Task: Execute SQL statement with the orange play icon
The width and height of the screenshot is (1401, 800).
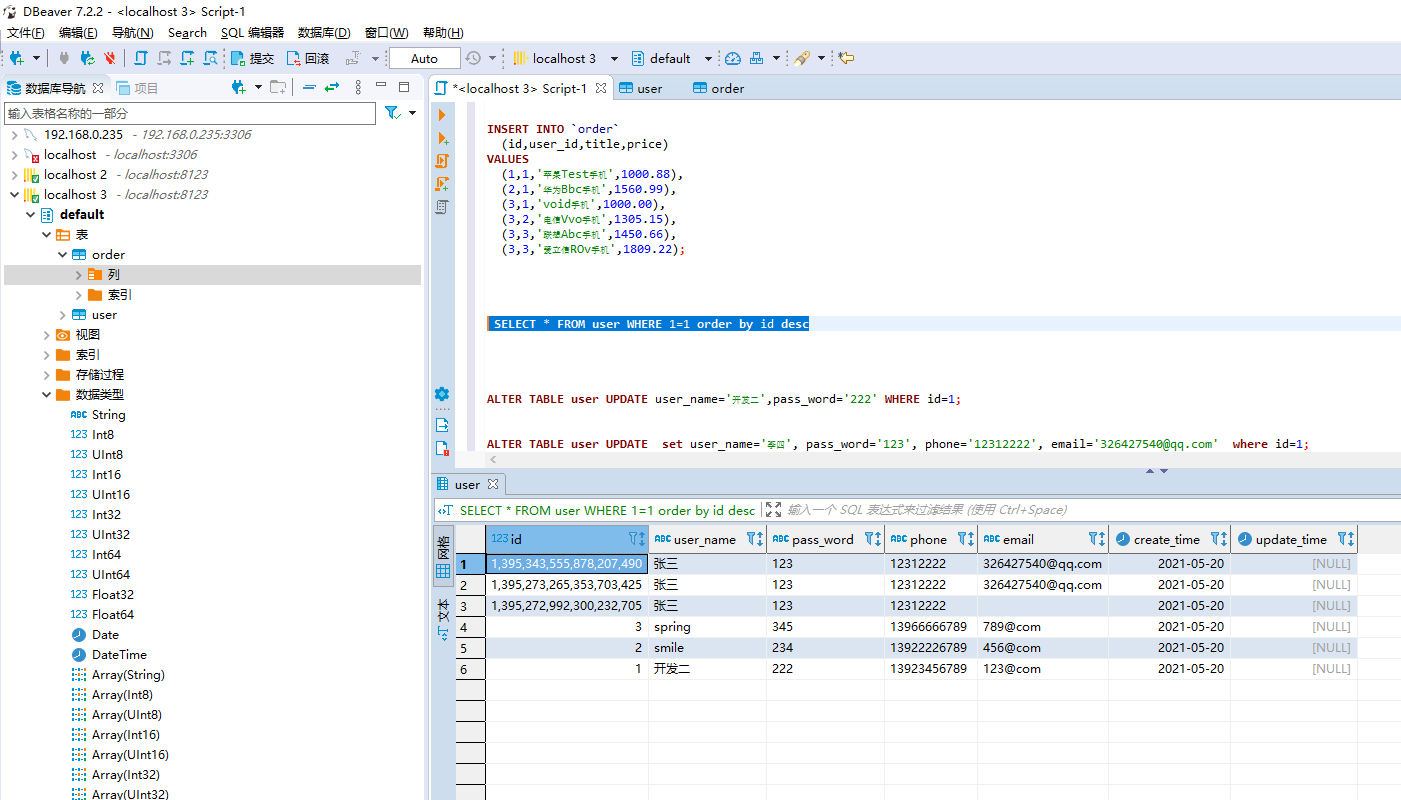Action: point(442,115)
